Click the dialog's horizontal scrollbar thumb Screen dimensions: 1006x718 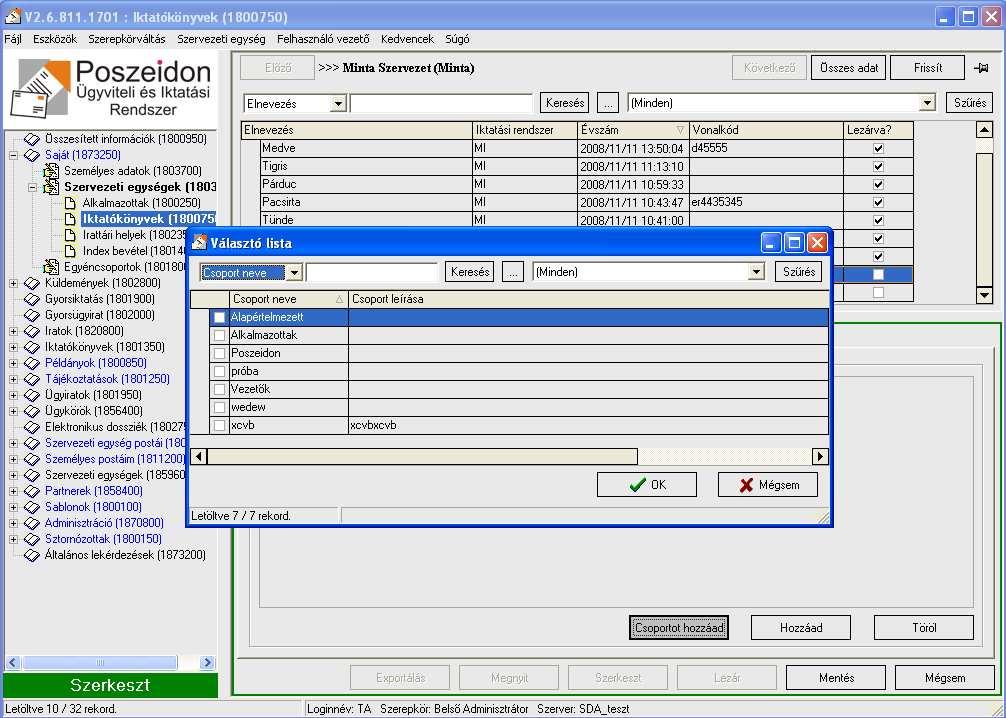[x=422, y=456]
